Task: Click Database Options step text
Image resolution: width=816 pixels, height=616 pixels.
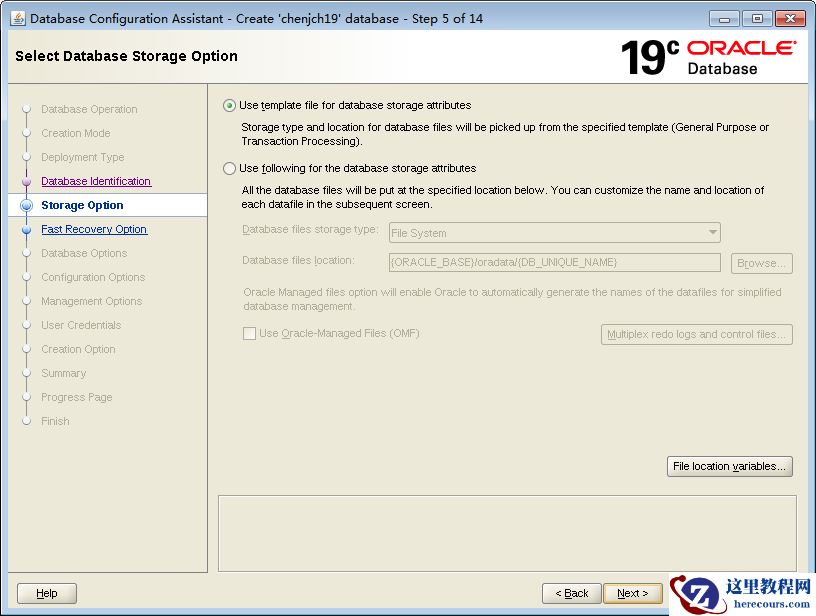Action: coord(84,253)
